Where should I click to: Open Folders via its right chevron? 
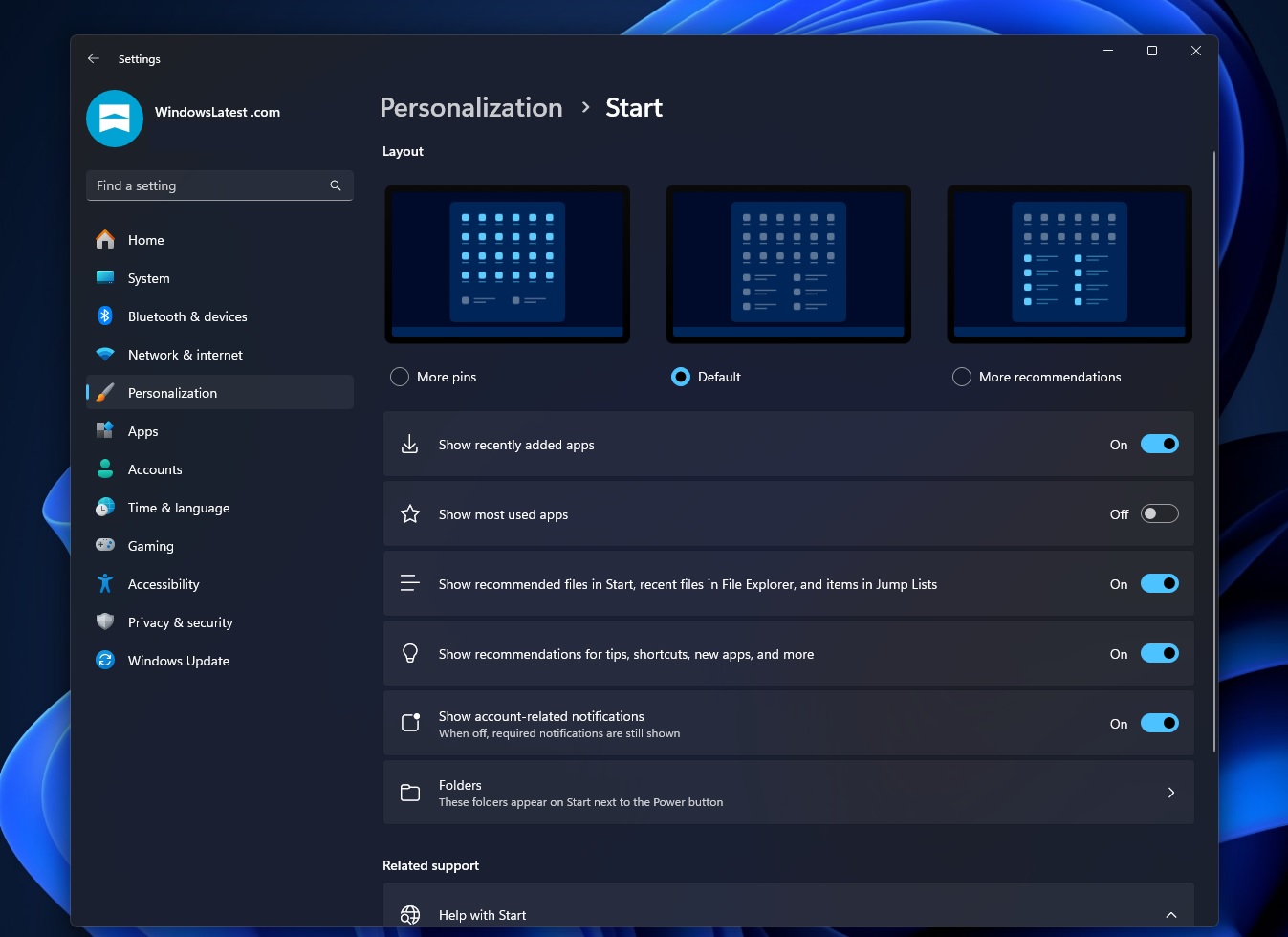(x=1171, y=793)
